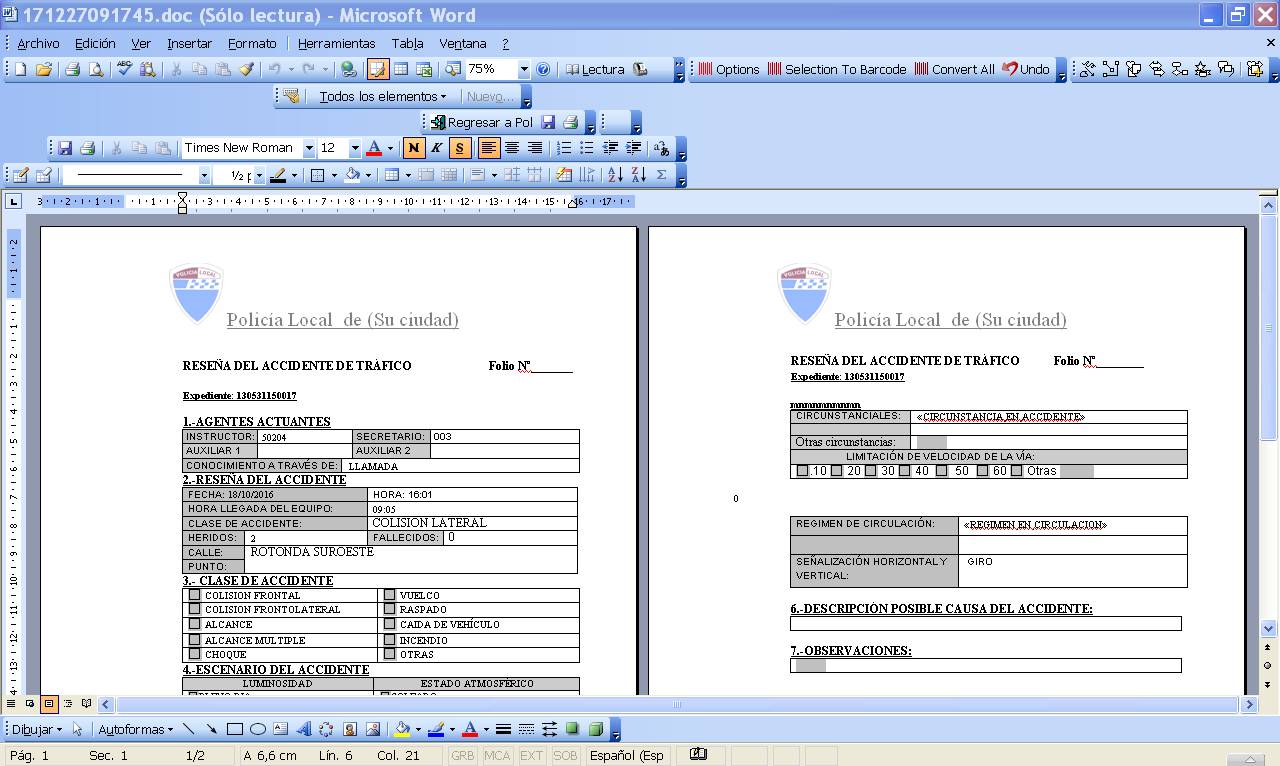Open the line style dropdown

point(204,175)
